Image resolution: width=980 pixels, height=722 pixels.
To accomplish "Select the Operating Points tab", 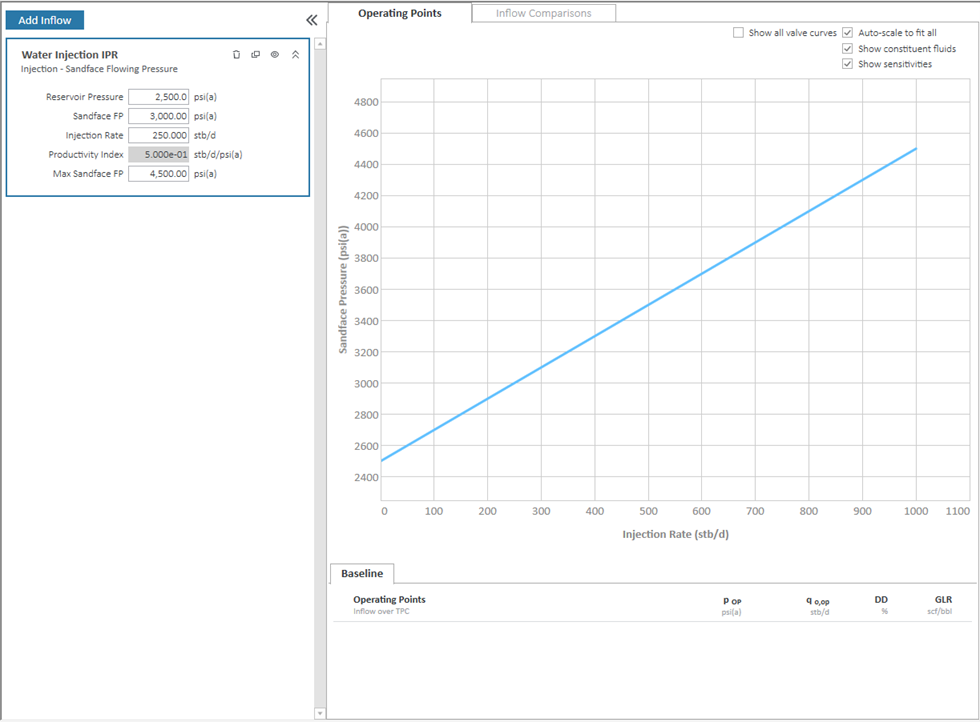I will click(399, 13).
